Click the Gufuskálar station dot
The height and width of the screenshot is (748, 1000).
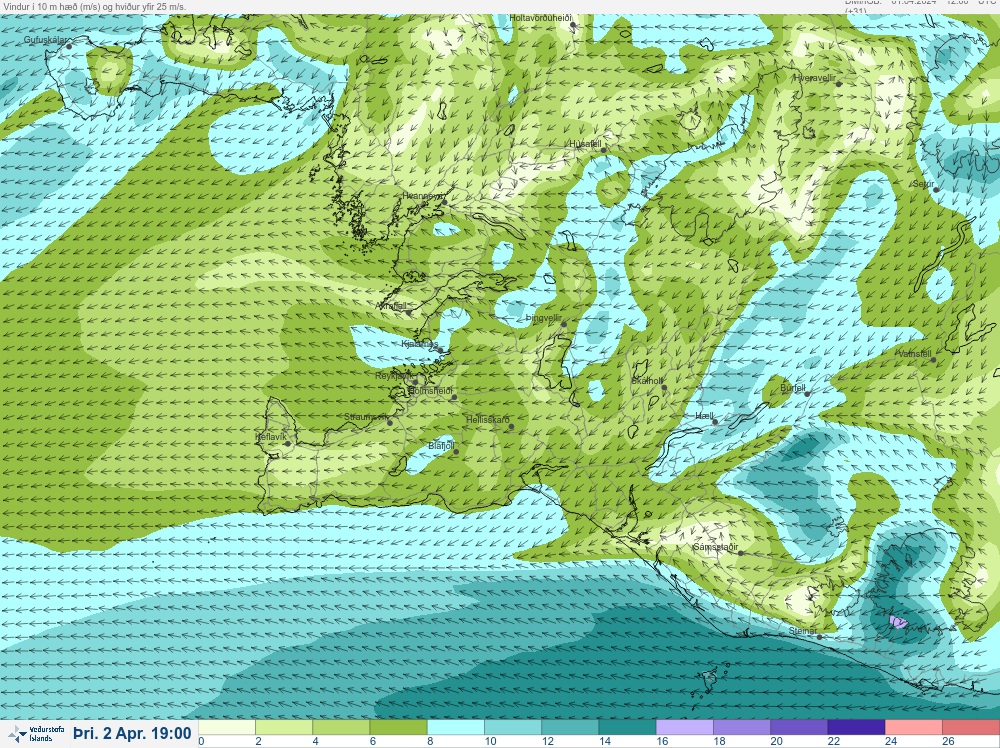coord(69,47)
